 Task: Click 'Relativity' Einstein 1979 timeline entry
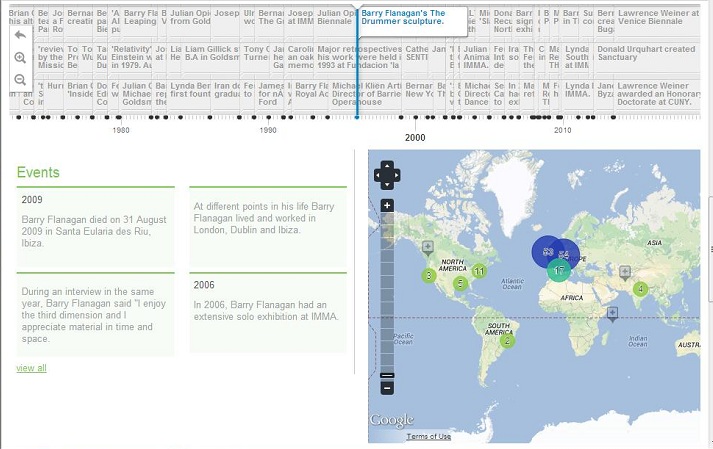click(x=131, y=58)
